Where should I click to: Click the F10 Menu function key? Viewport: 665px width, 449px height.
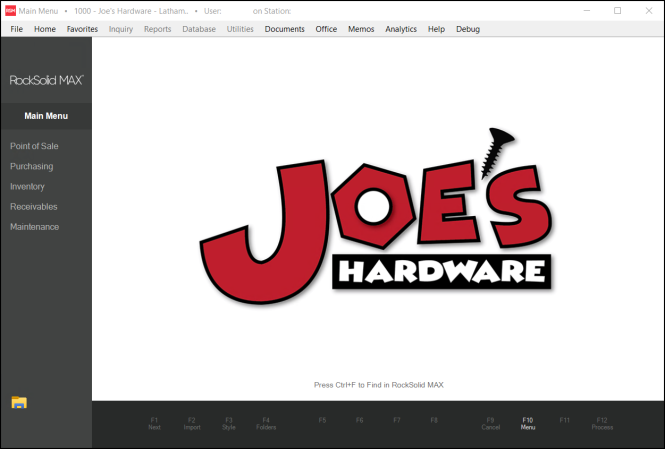pyautogui.click(x=528, y=424)
